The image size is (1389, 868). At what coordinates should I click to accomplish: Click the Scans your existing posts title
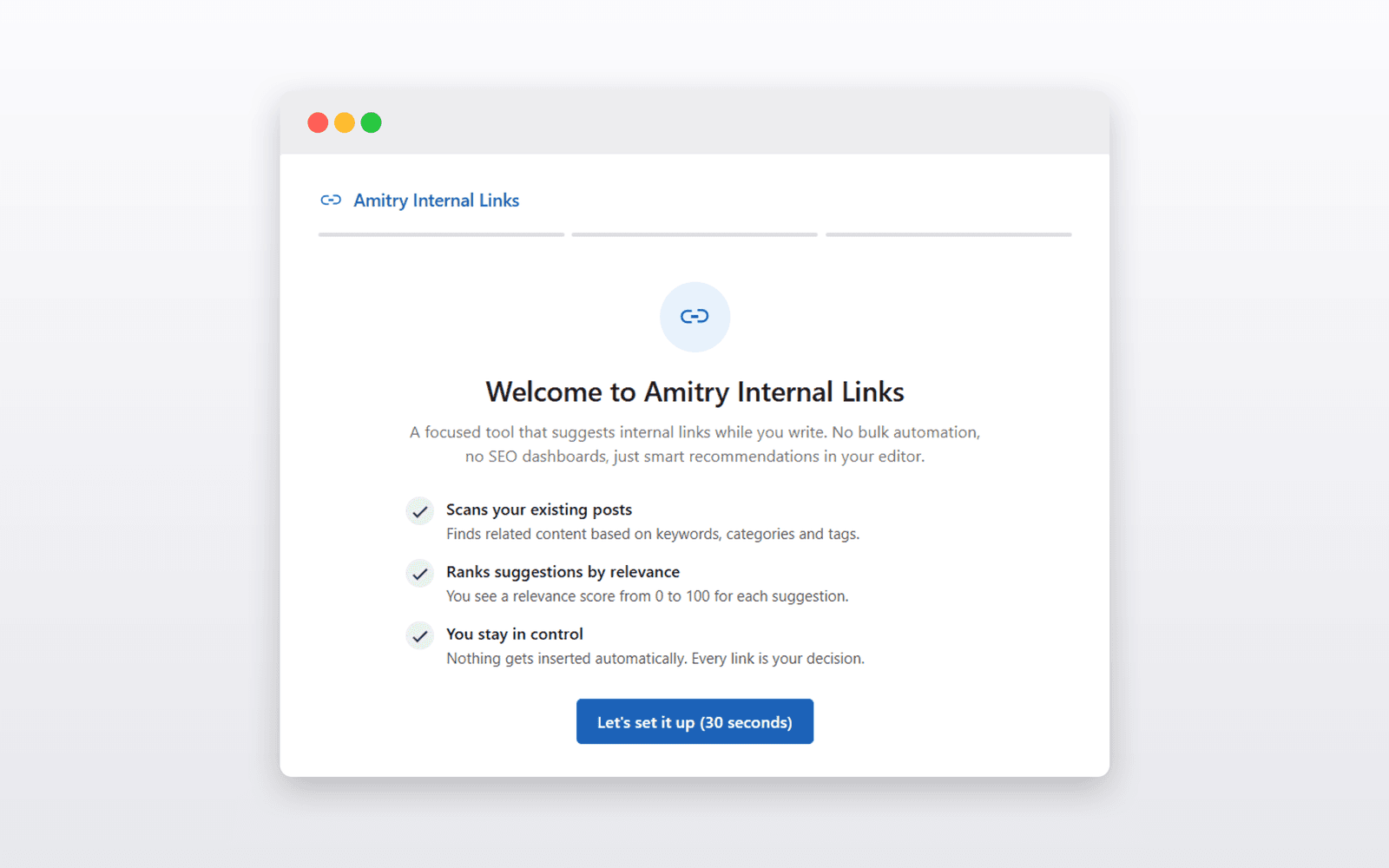tap(539, 510)
